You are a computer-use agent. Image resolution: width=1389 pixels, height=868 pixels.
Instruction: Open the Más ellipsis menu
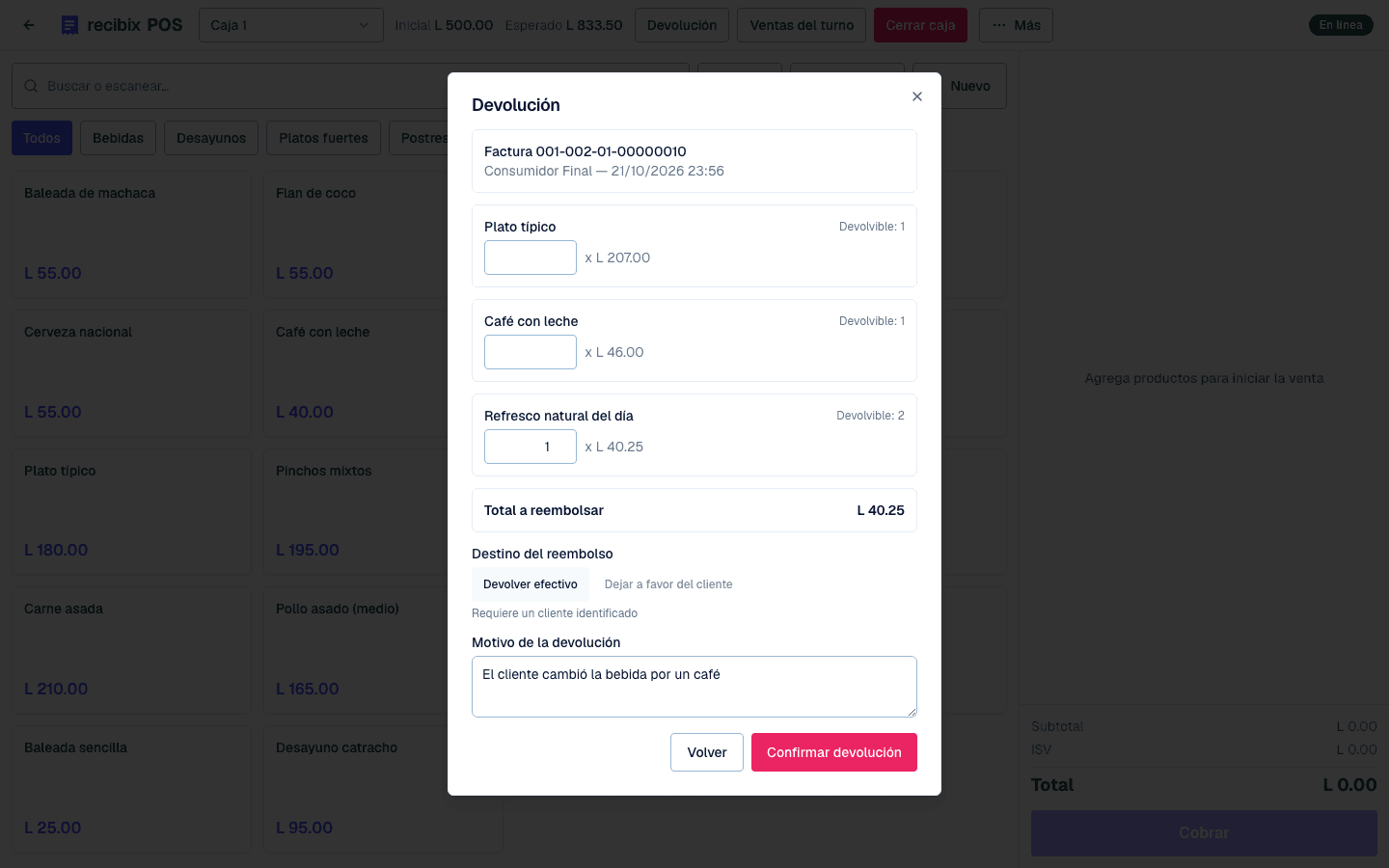pyautogui.click(x=1016, y=25)
